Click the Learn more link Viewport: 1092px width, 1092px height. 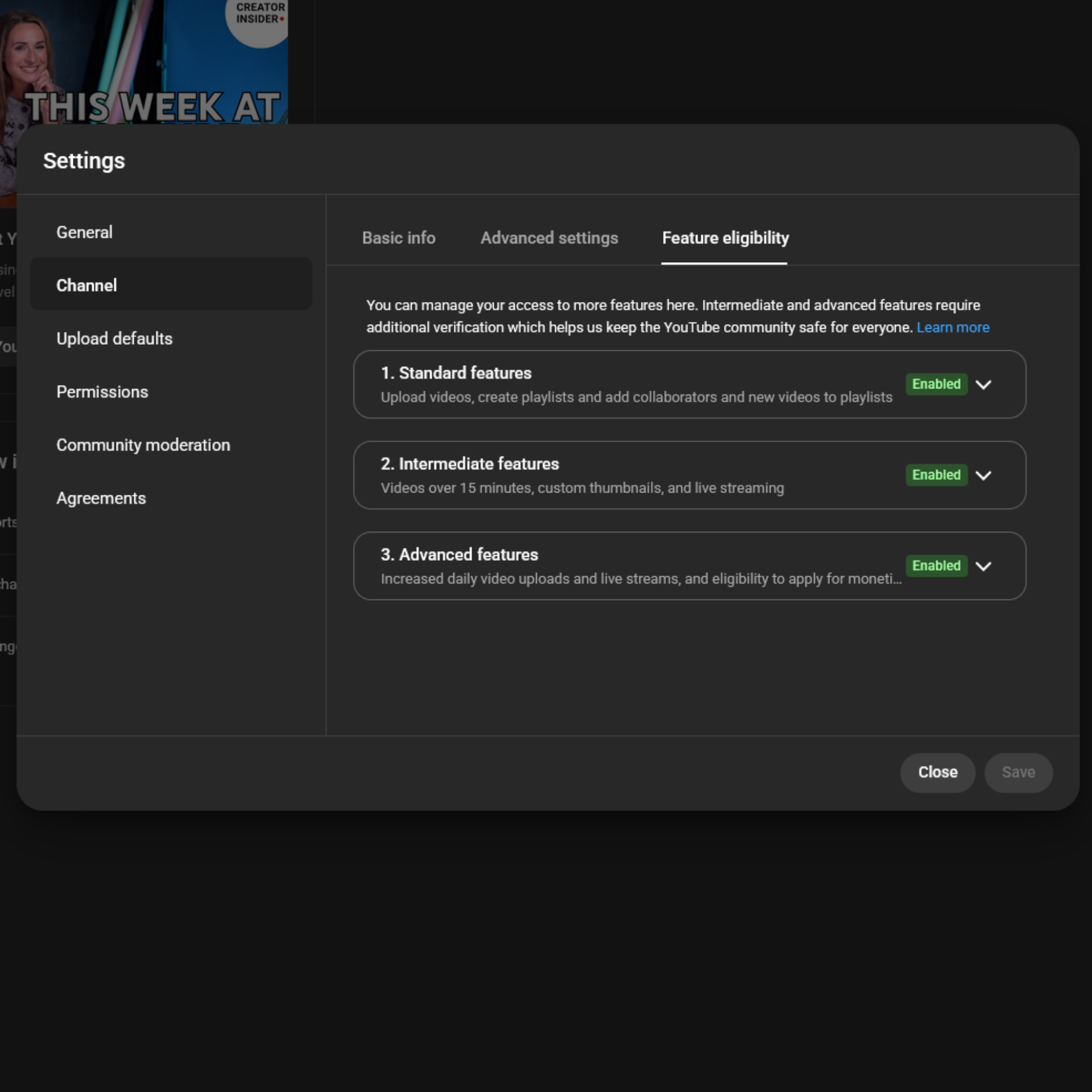[x=953, y=328]
